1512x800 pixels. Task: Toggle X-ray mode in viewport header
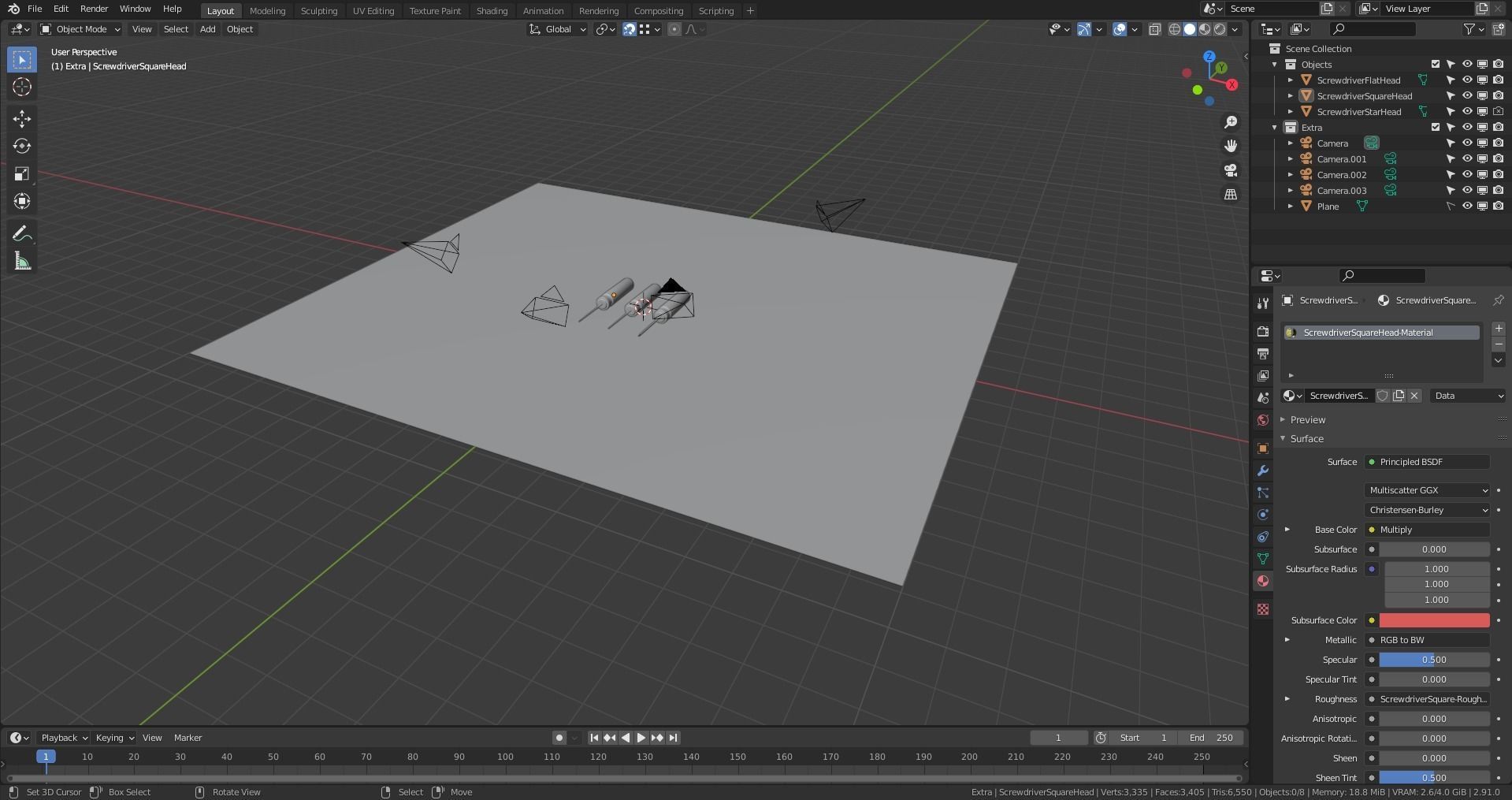point(1154,29)
